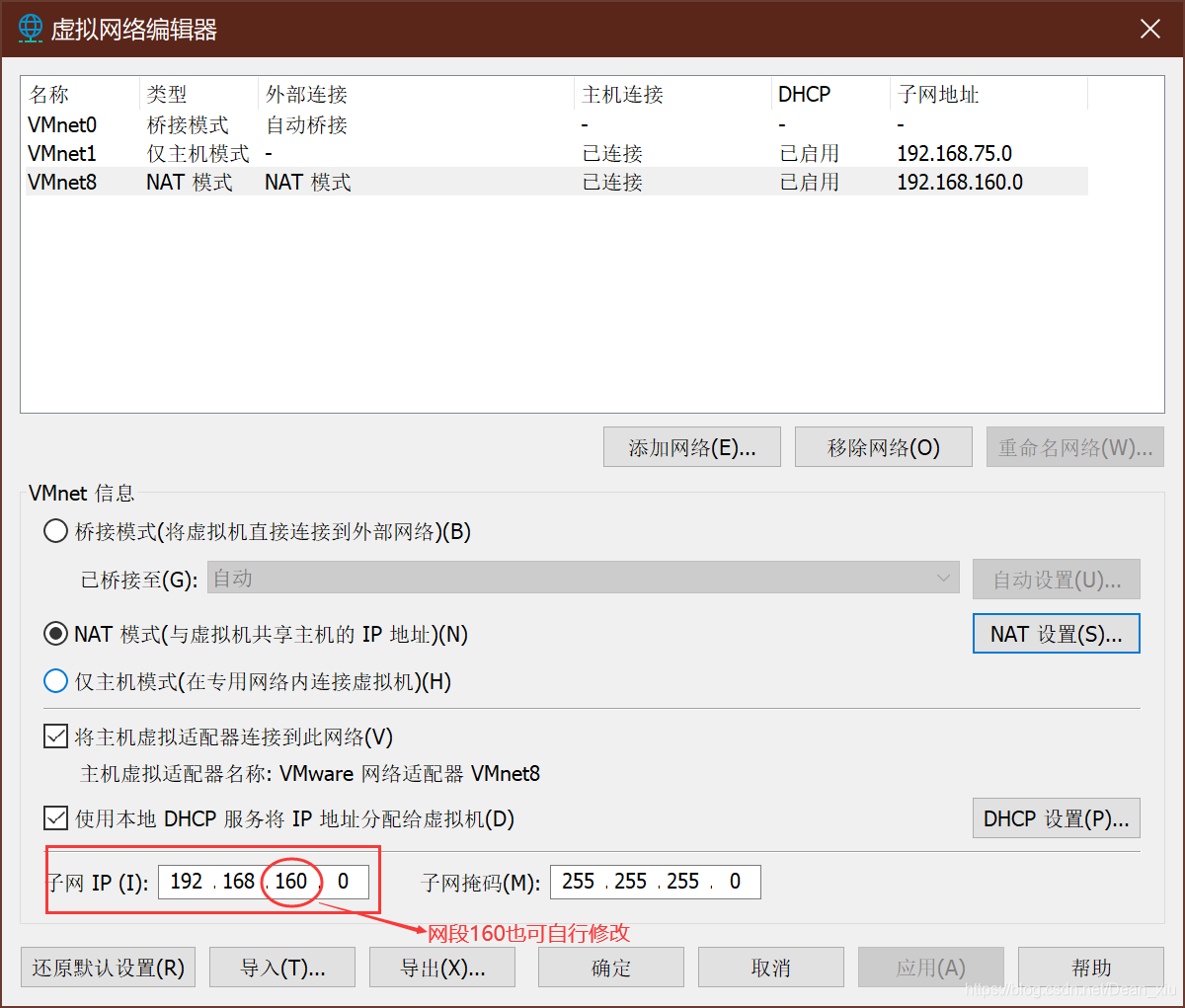Click the 移除网络(O) button
The width and height of the screenshot is (1185, 1008).
(x=884, y=447)
